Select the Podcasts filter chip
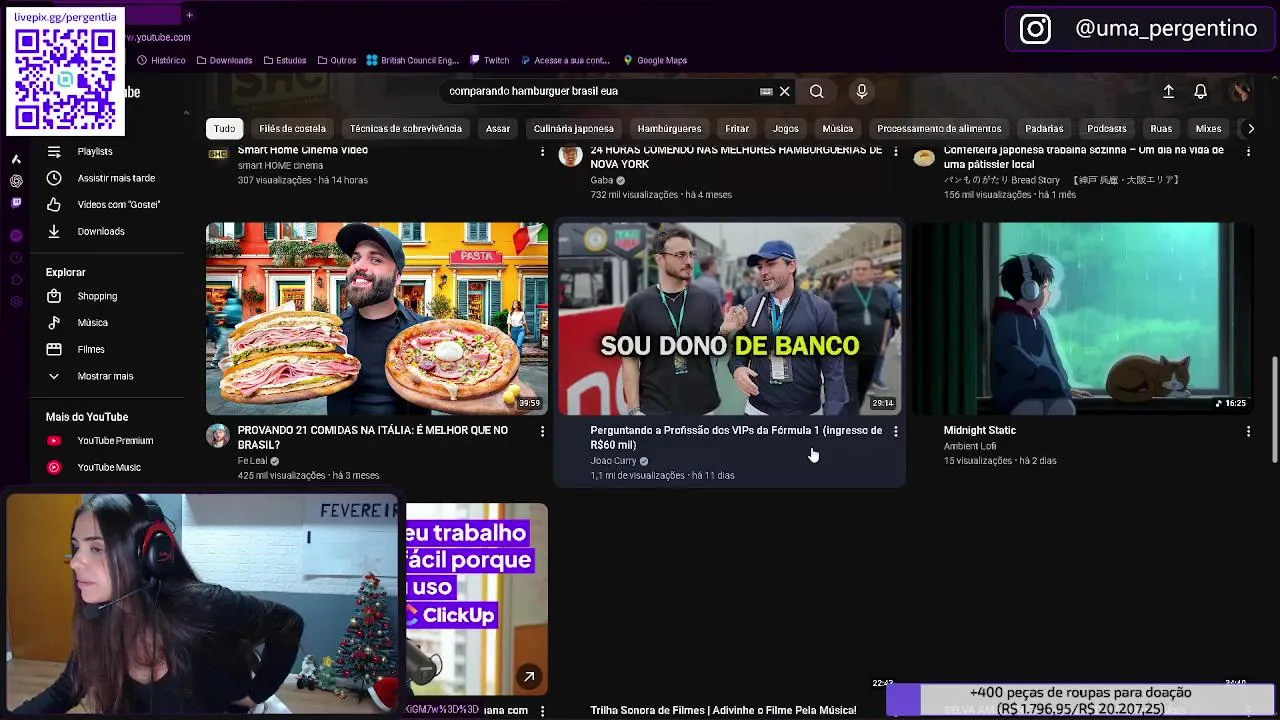 1107,128
